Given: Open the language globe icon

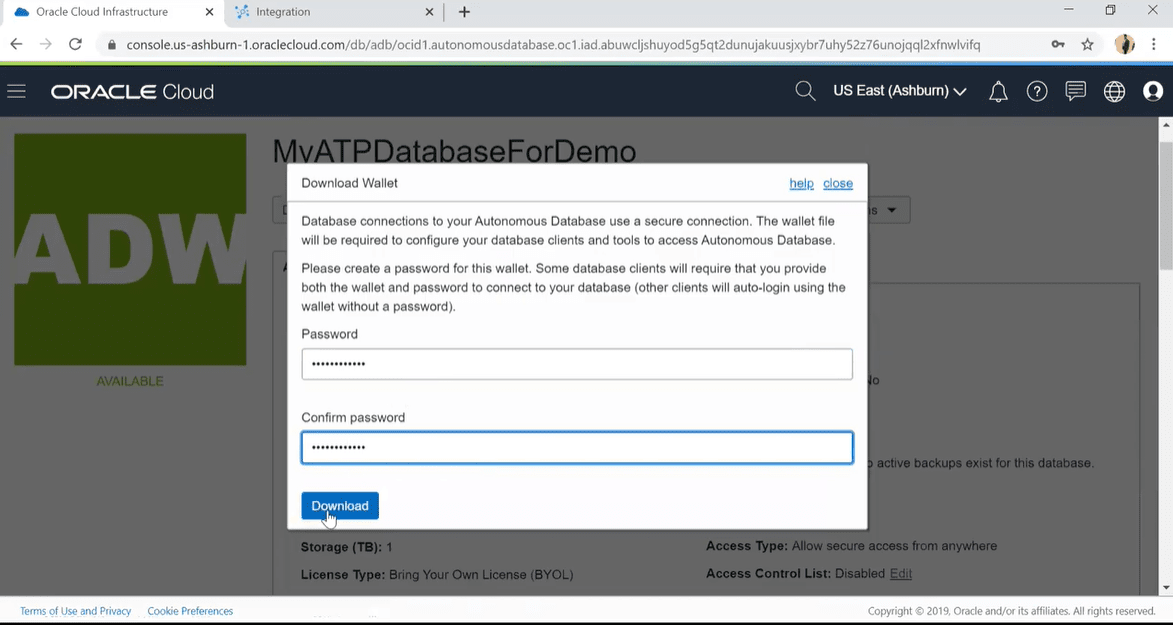Looking at the screenshot, I should [1115, 91].
